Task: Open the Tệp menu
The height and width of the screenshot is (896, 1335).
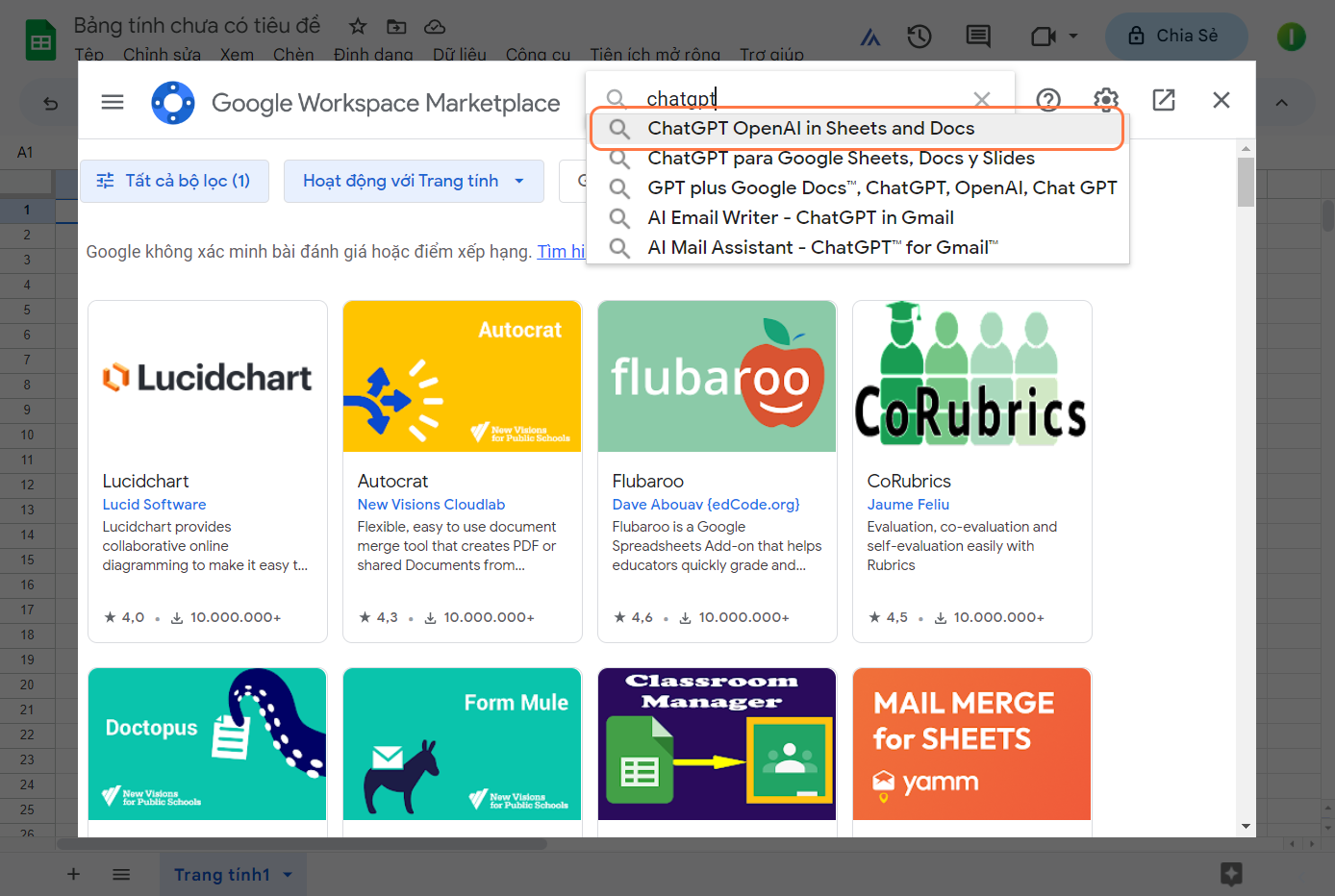Action: 89,54
